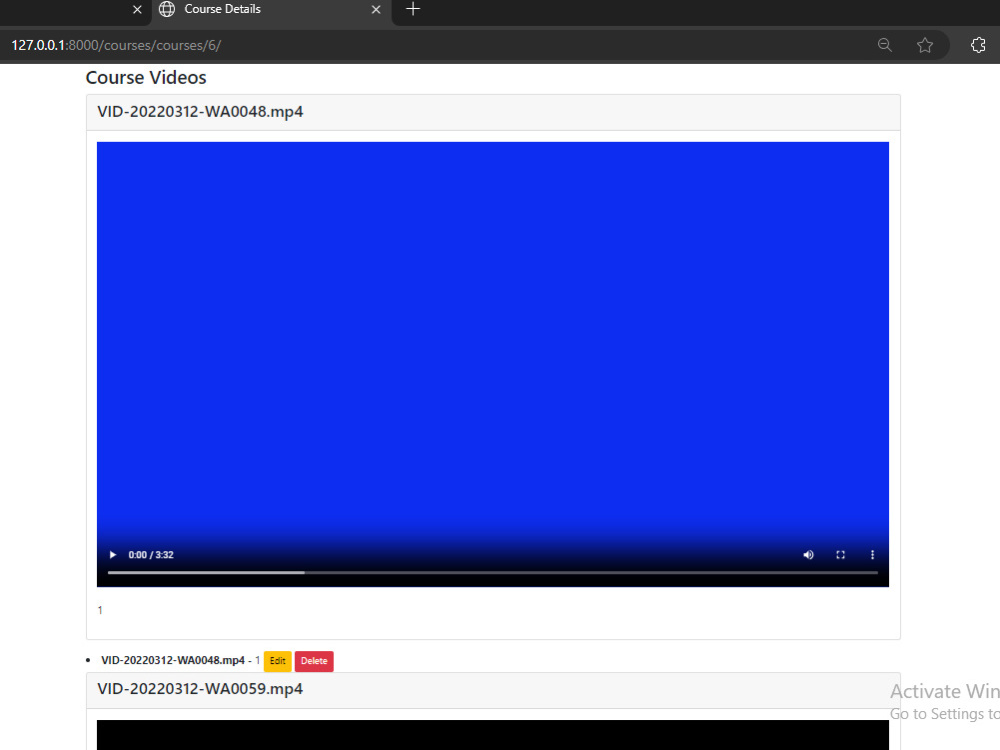
Task: Click the VID-20220312-WA0059.mp4 card header
Action: (x=493, y=689)
